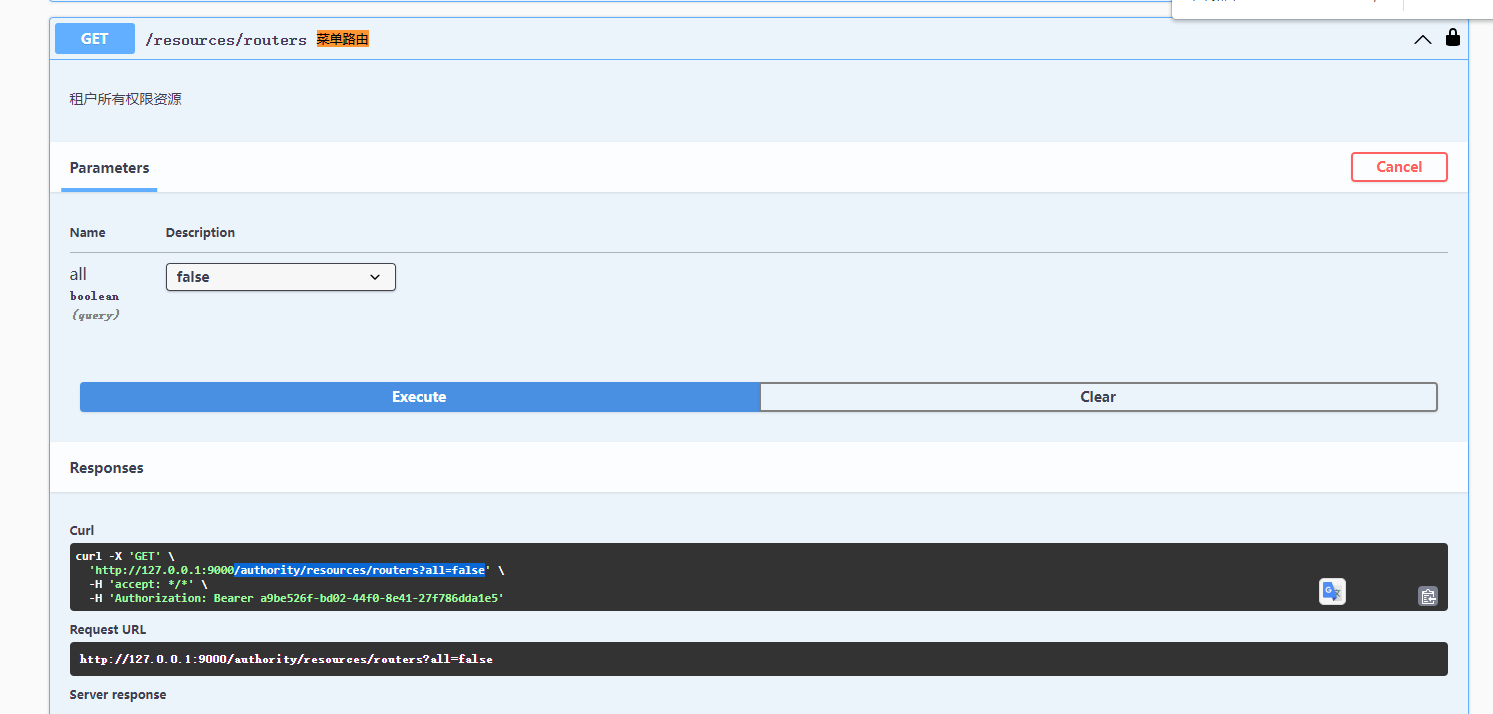The image size is (1493, 714).
Task: Click the '(query)' label
Action: (x=95, y=315)
